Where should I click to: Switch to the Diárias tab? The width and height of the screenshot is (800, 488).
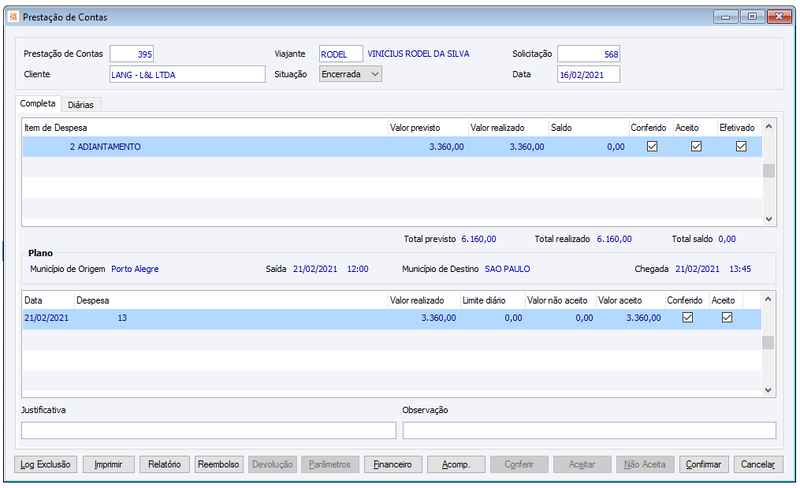coord(81,105)
